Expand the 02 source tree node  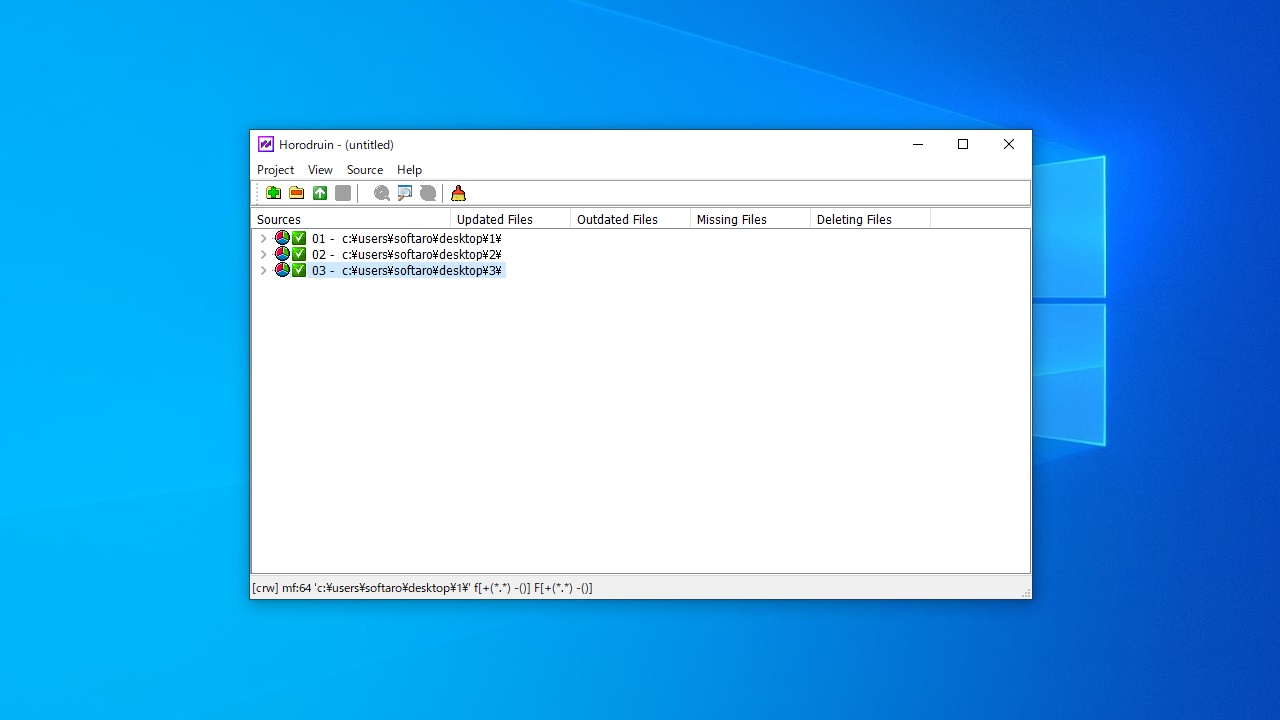click(263, 254)
